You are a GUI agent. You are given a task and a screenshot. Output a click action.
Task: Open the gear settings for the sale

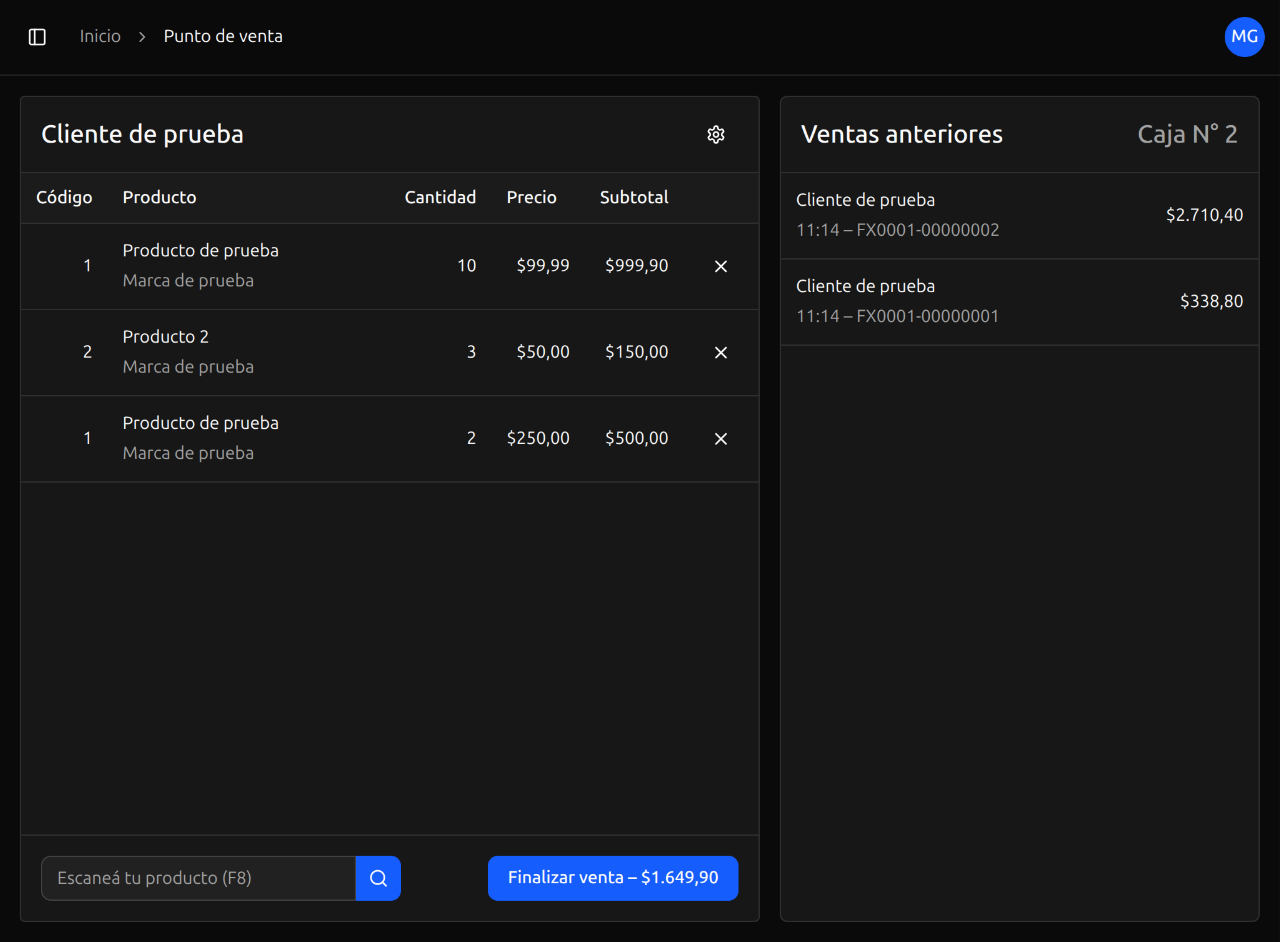pos(715,135)
